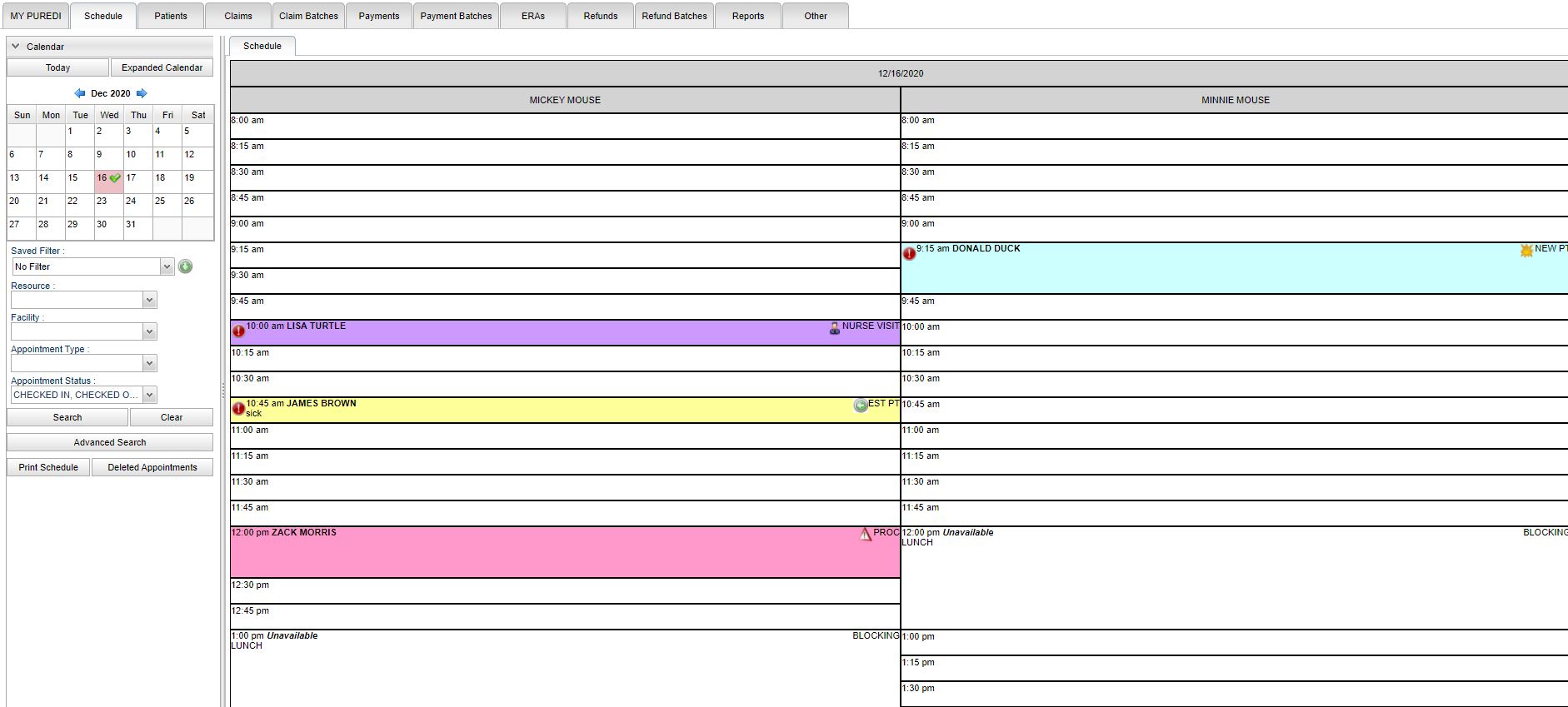Viewport: 1568px width, 707px height.
Task: Select Mickey Mouse's 9:00 am slot
Action: click(x=565, y=229)
